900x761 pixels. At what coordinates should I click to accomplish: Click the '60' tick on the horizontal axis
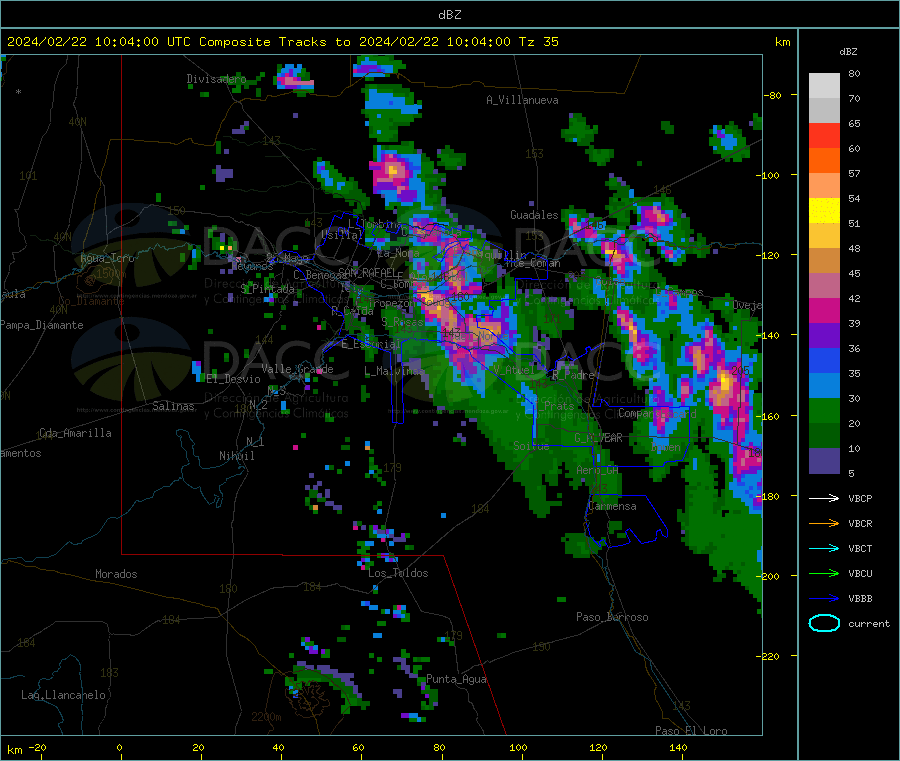[358, 747]
